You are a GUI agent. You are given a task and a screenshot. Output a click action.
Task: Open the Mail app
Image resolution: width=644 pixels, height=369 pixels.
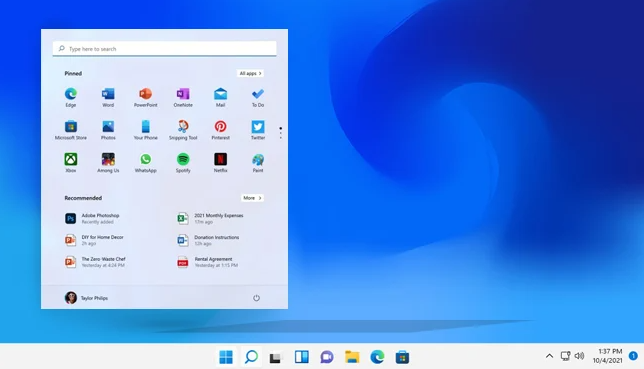[x=221, y=97]
